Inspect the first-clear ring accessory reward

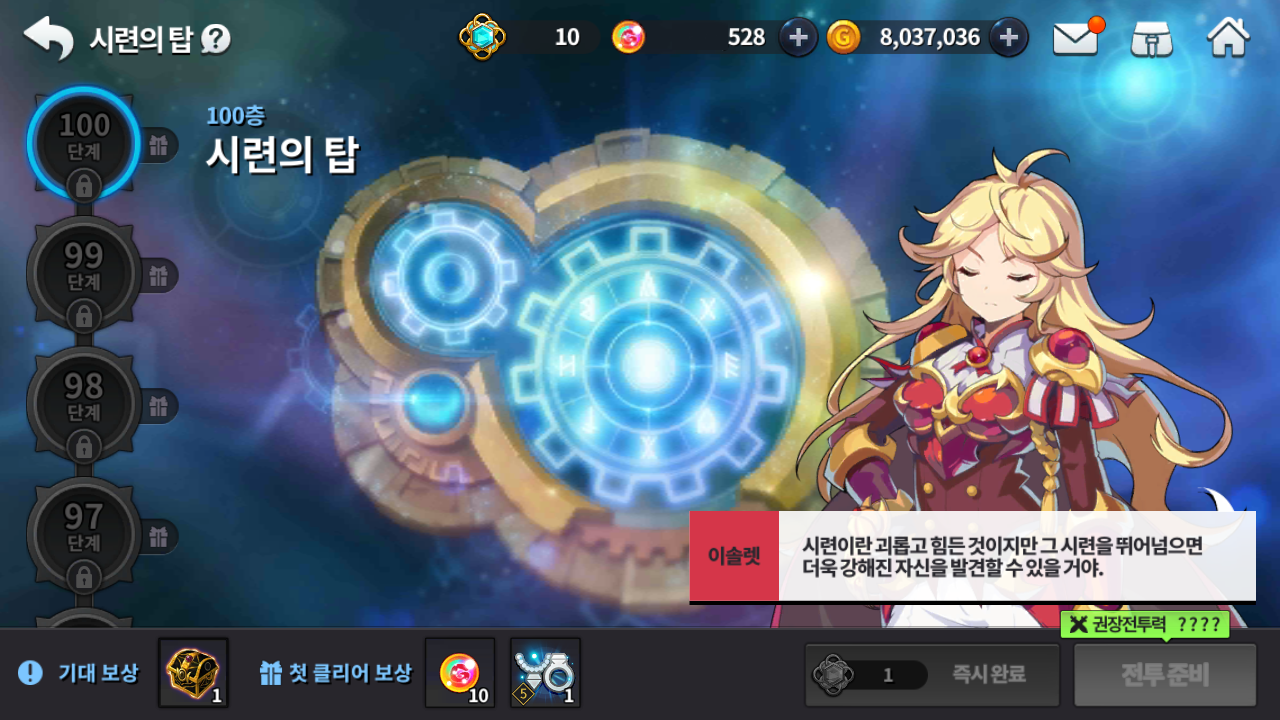click(x=545, y=673)
